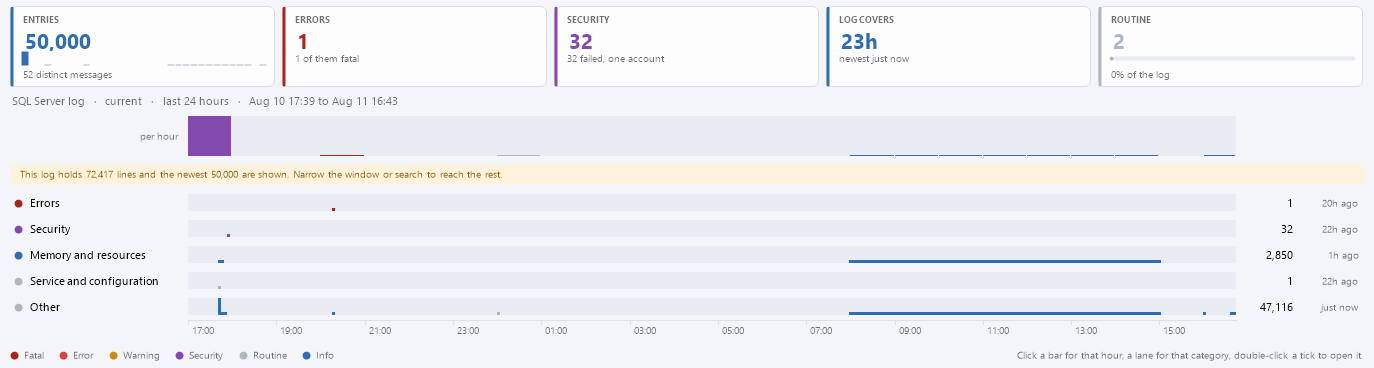The image size is (1374, 368).
Task: Click 'newest just now' in Log Covers card
Action: (x=874, y=58)
